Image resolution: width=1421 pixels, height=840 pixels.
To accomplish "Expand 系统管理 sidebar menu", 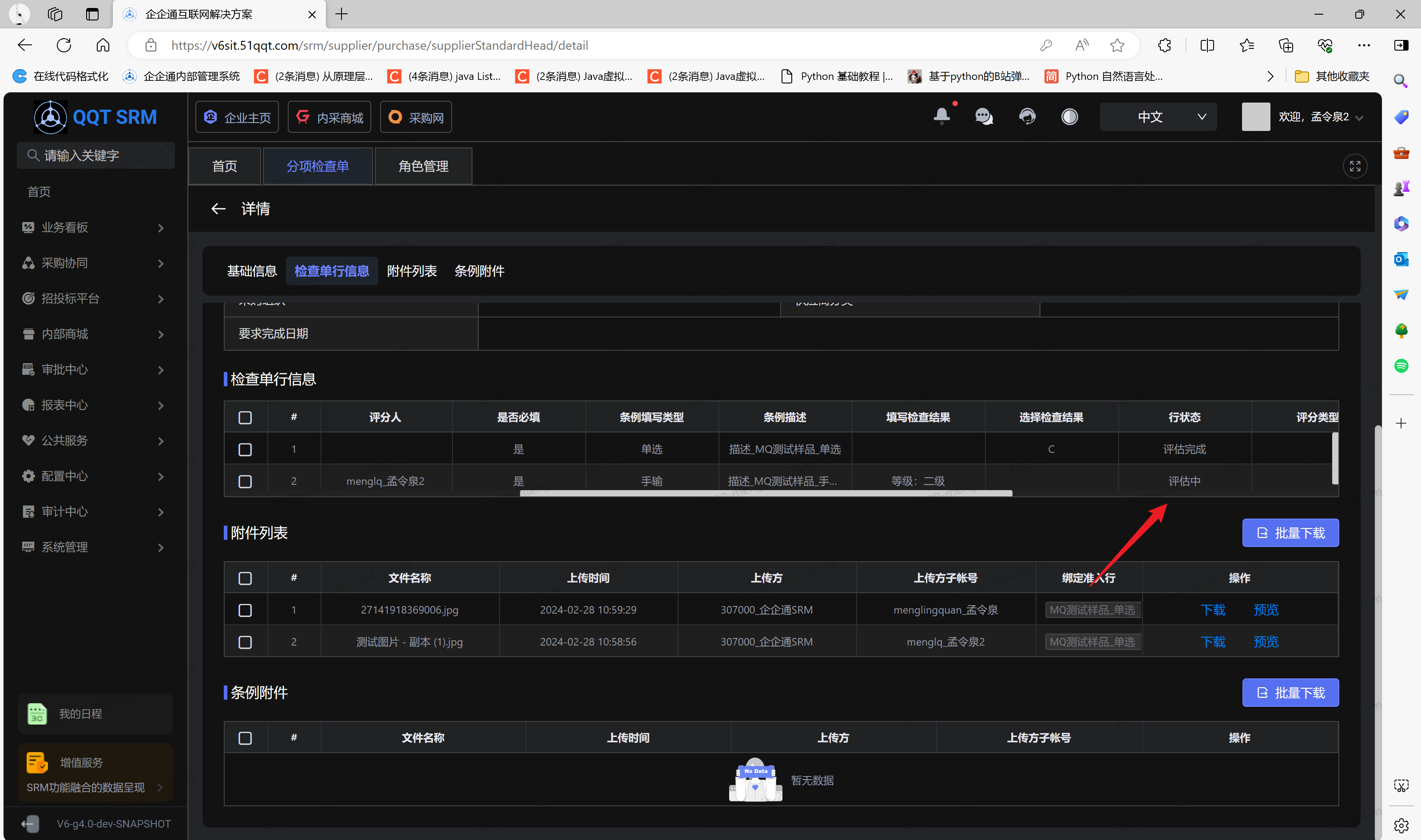I will tap(95, 547).
